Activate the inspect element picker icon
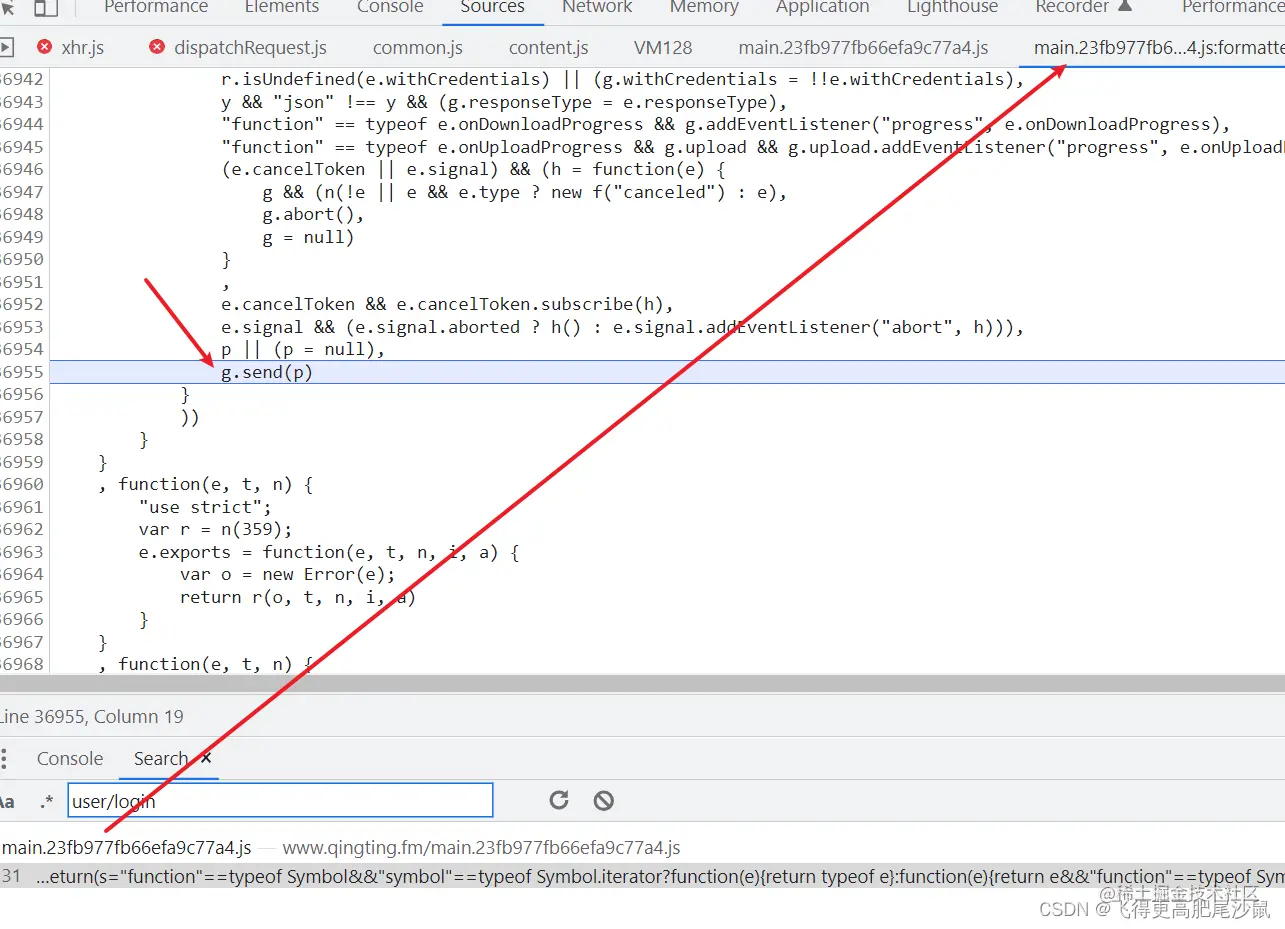 [8, 8]
